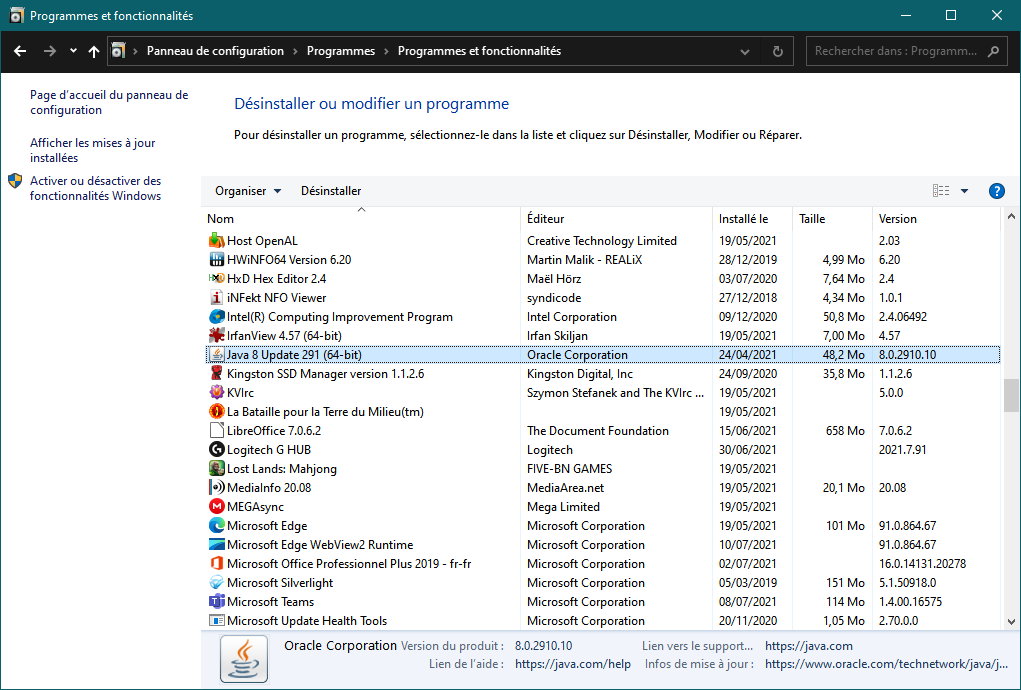Expand chevron after Panneau de configuration

click(x=296, y=51)
